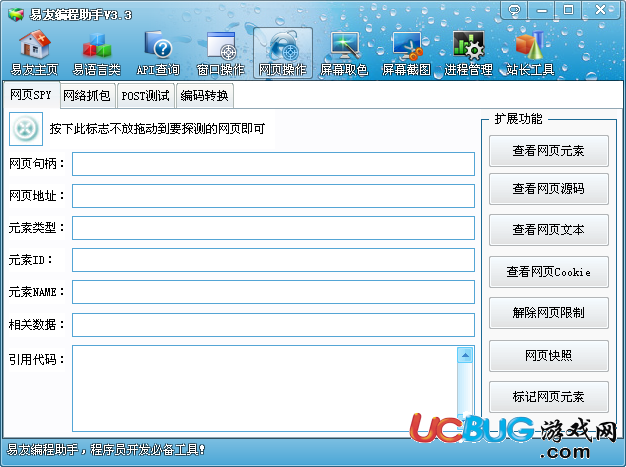Click the speech bubble feedback icon in the title bar
This screenshot has width=626, height=467.
(514, 10)
